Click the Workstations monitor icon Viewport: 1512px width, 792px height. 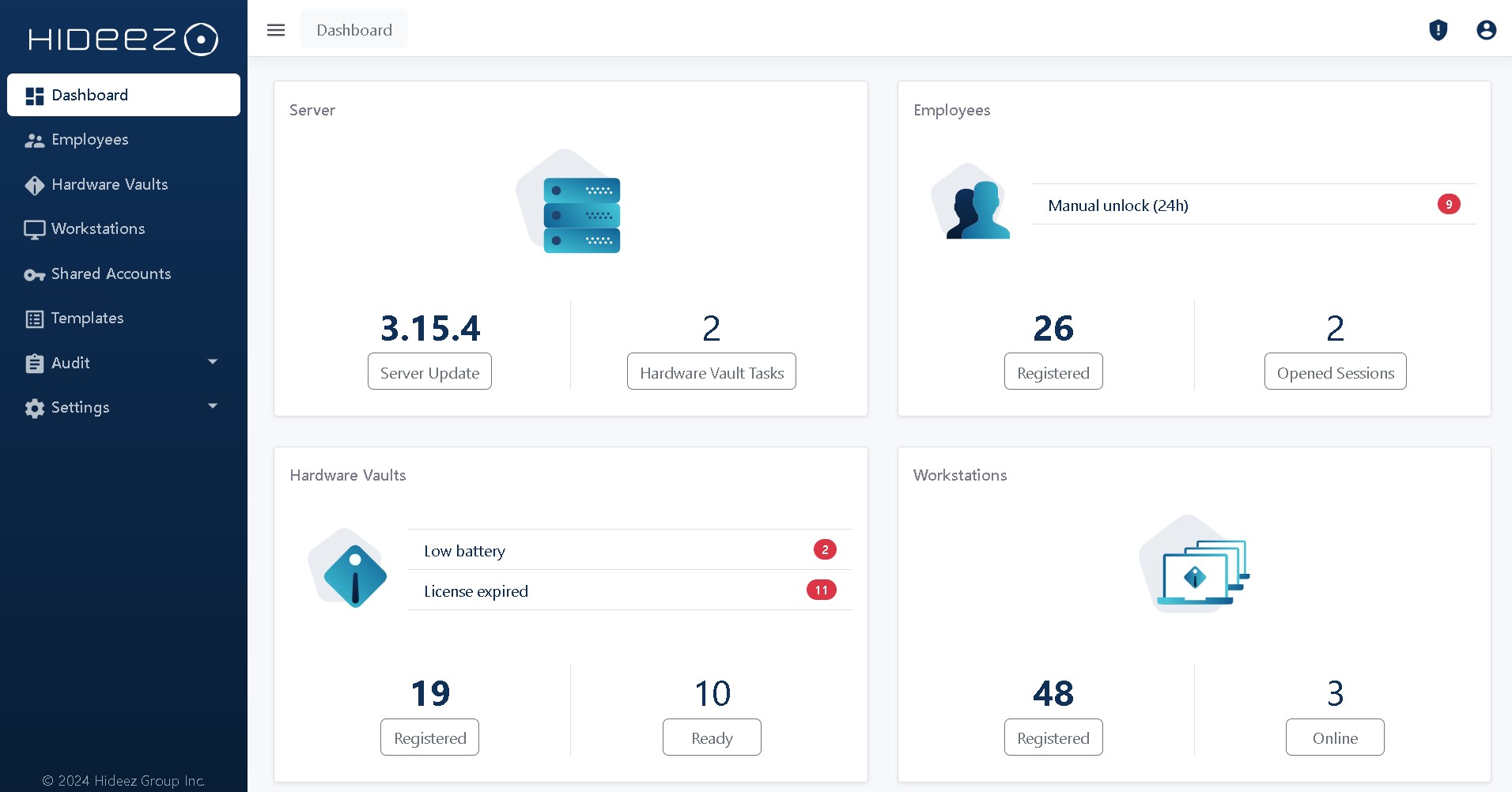coord(35,229)
